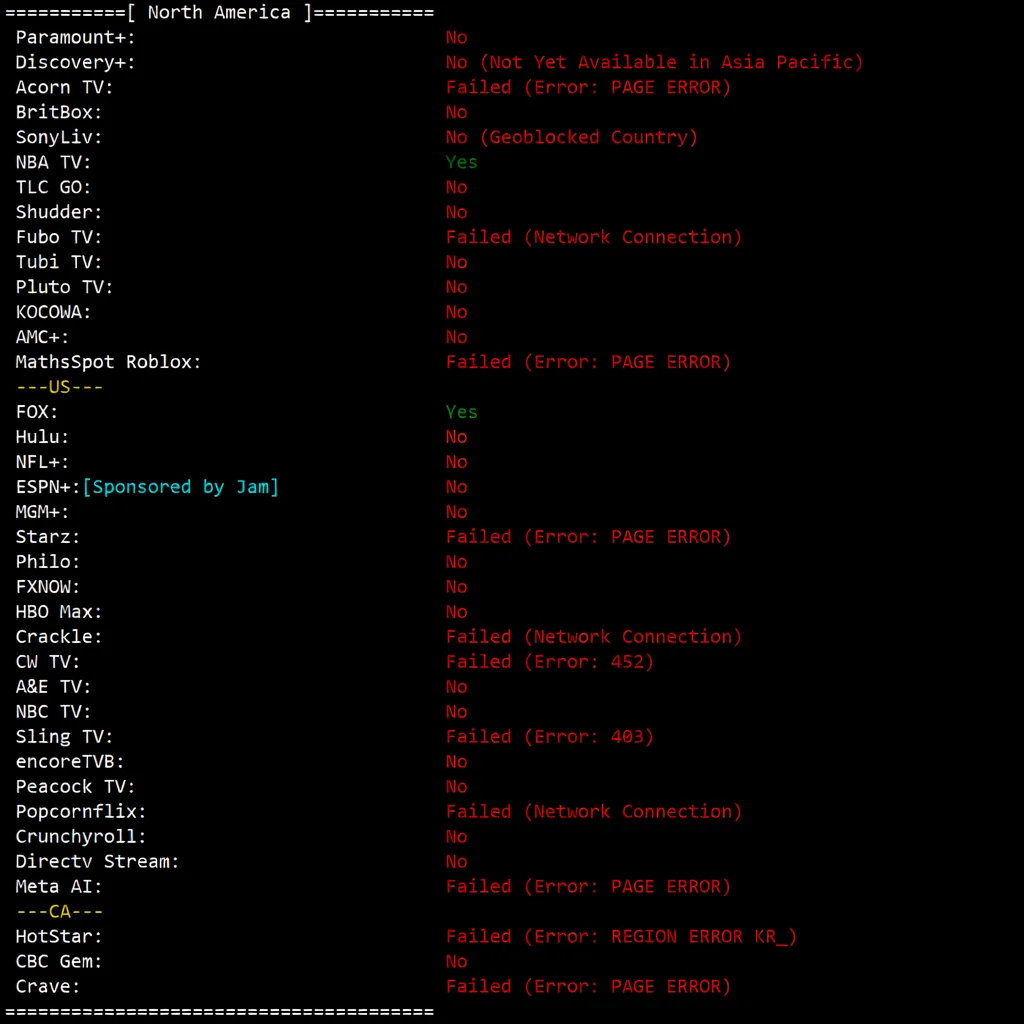Click the 'NBC TV:' label

(x=53, y=712)
